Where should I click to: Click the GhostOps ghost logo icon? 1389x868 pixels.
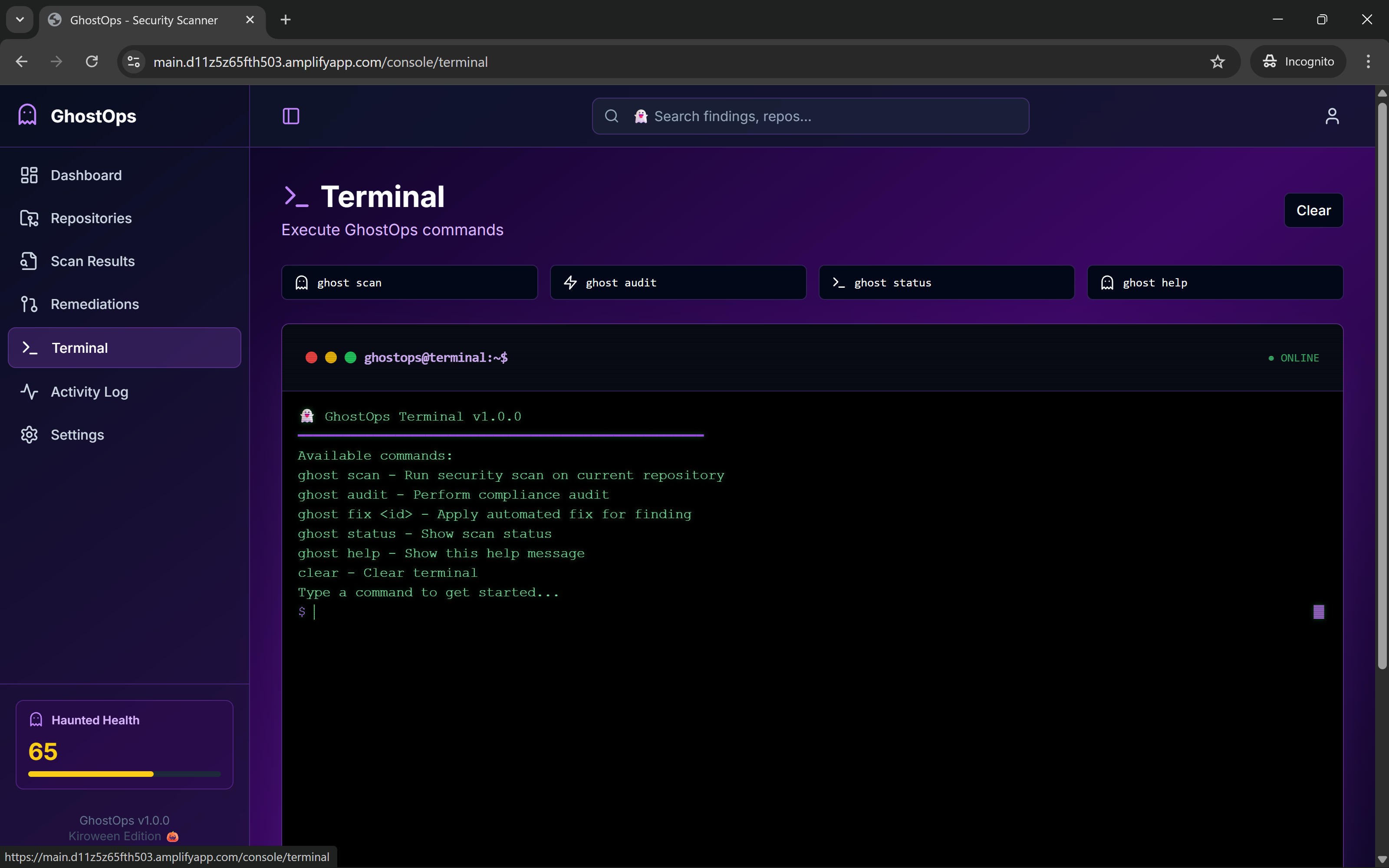(27, 115)
